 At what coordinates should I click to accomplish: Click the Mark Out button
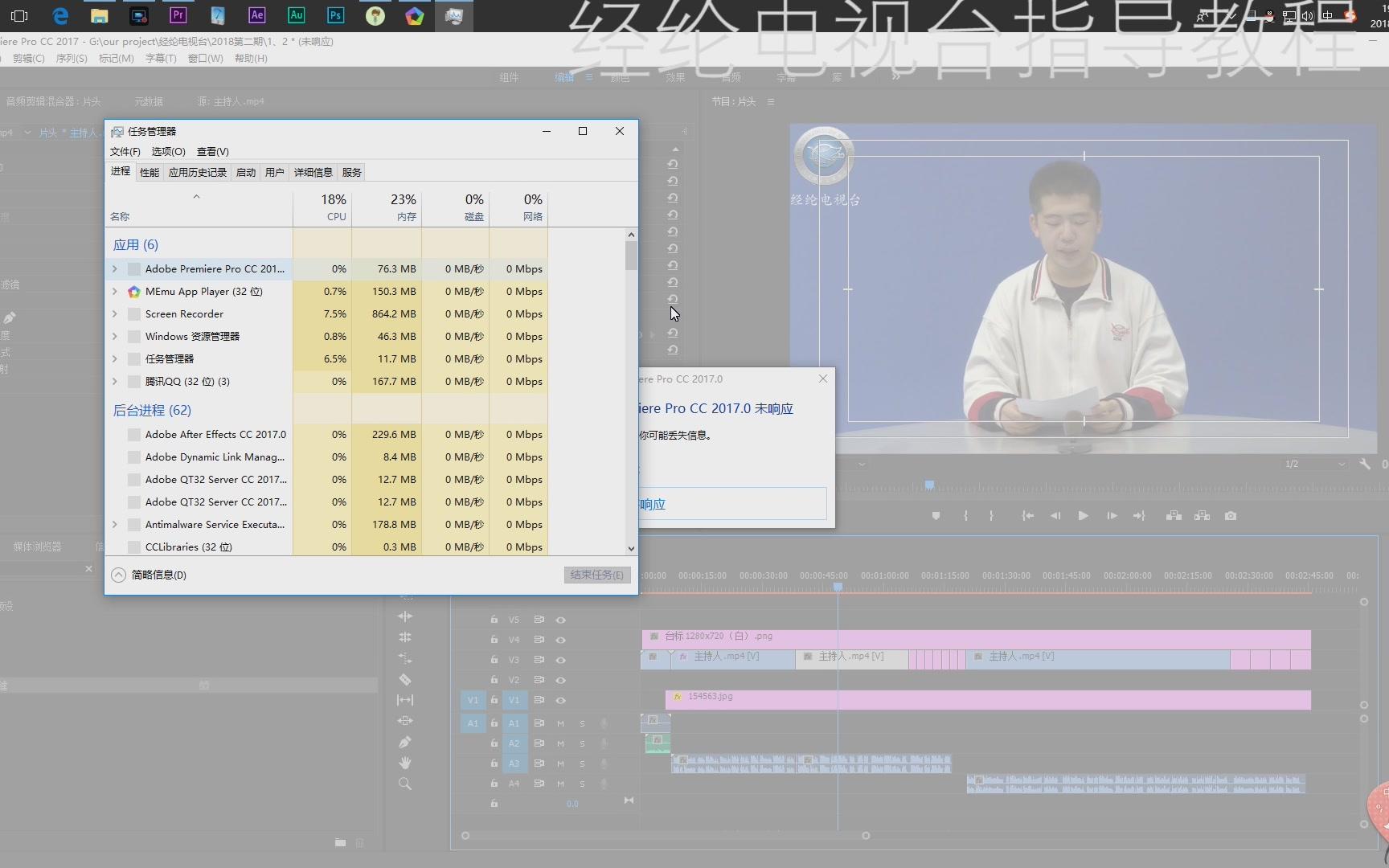(991, 516)
